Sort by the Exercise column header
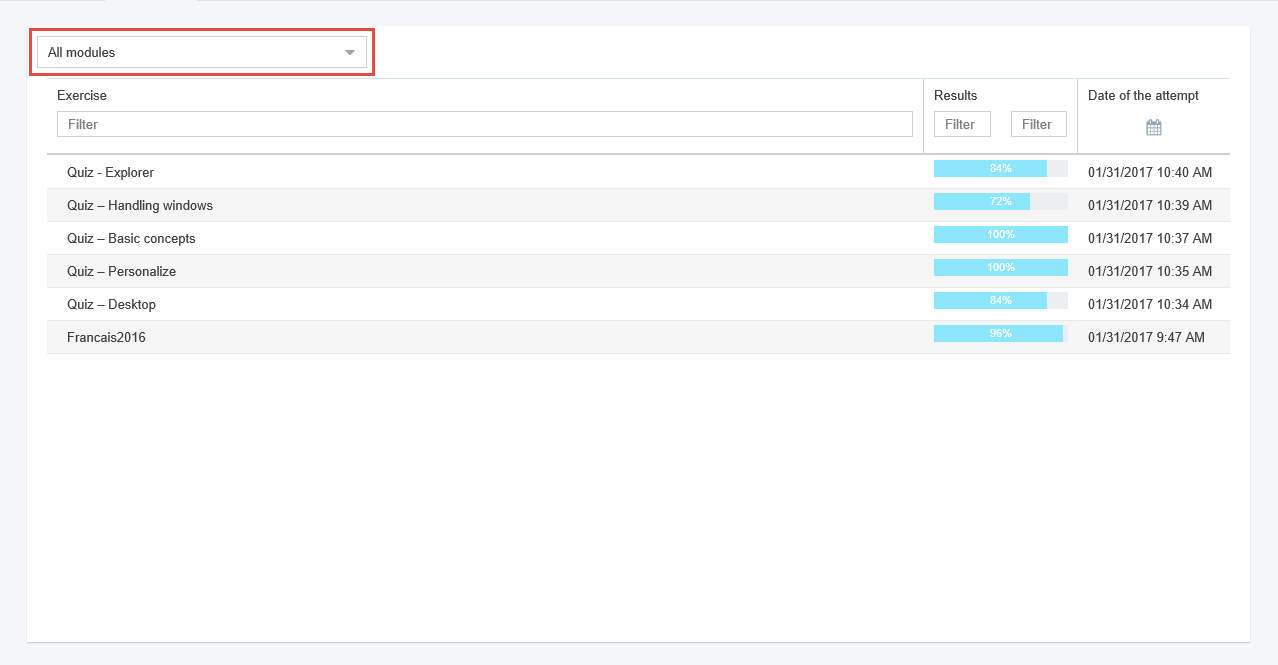 82,96
